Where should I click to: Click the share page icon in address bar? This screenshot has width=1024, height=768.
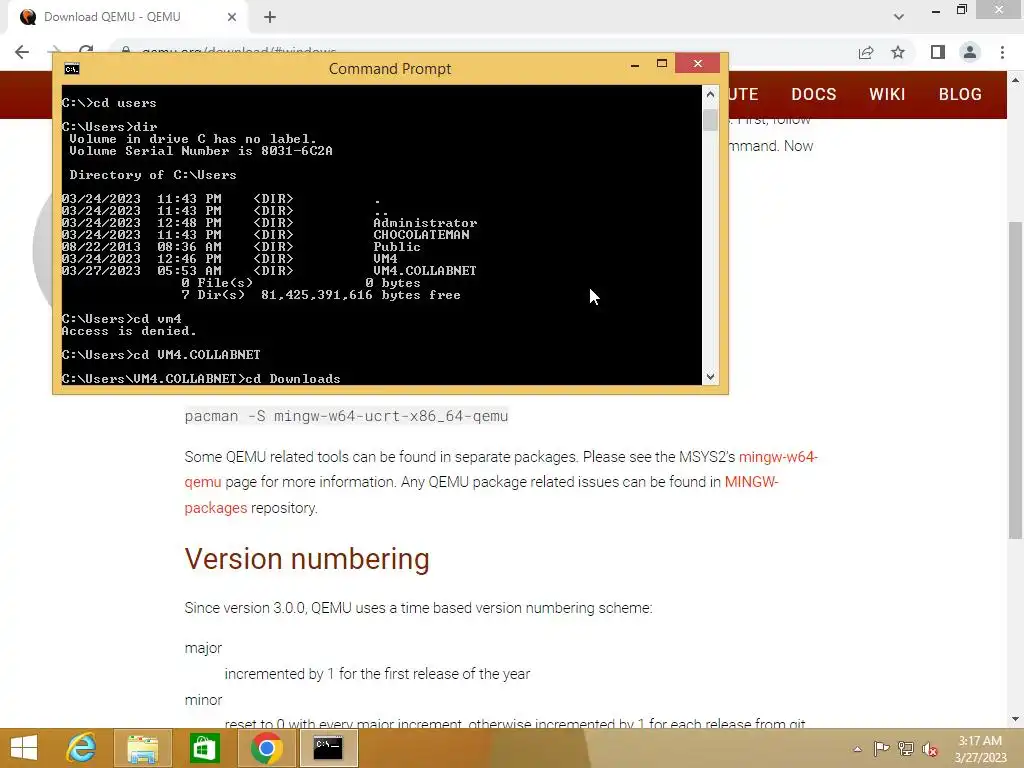(866, 52)
